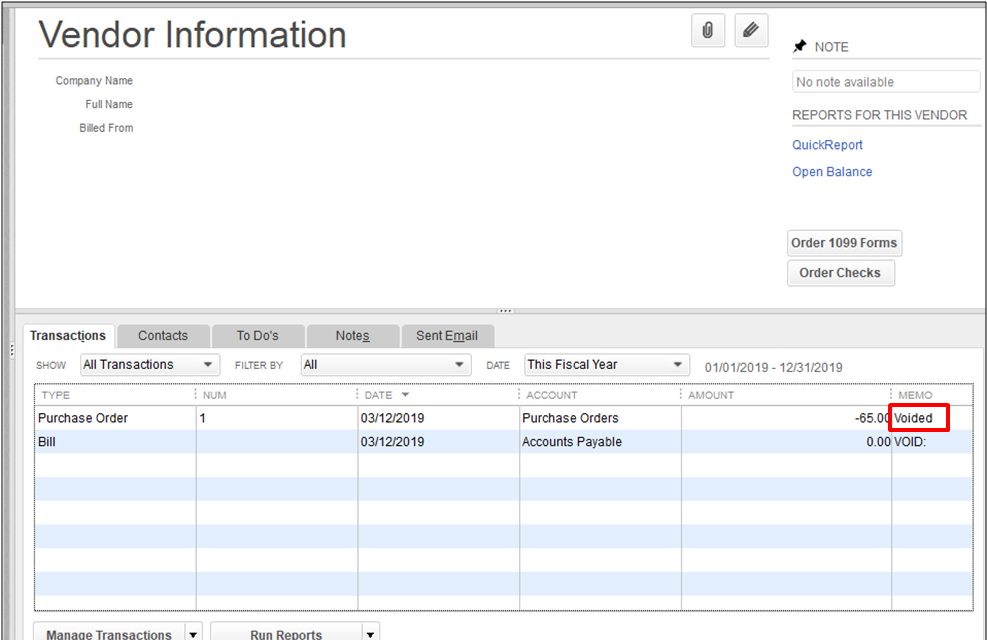987x640 pixels.
Task: Click the 0.00 amount cell
Action: 786,442
